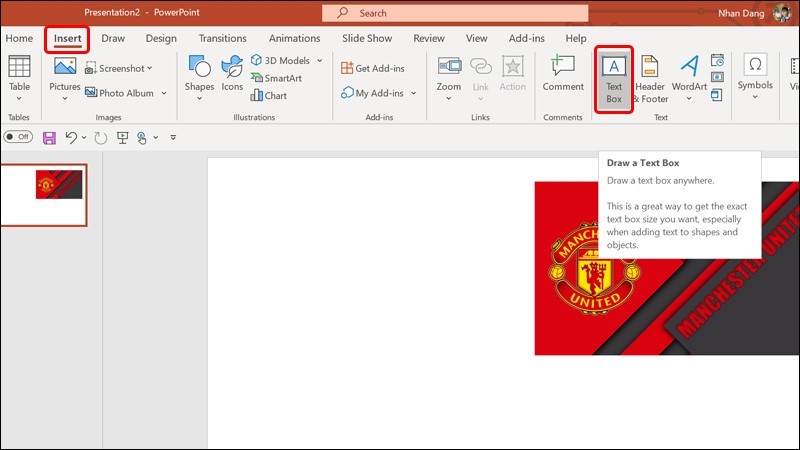This screenshot has height=450, width=800.
Task: Click Get Add-ins
Action: [373, 68]
